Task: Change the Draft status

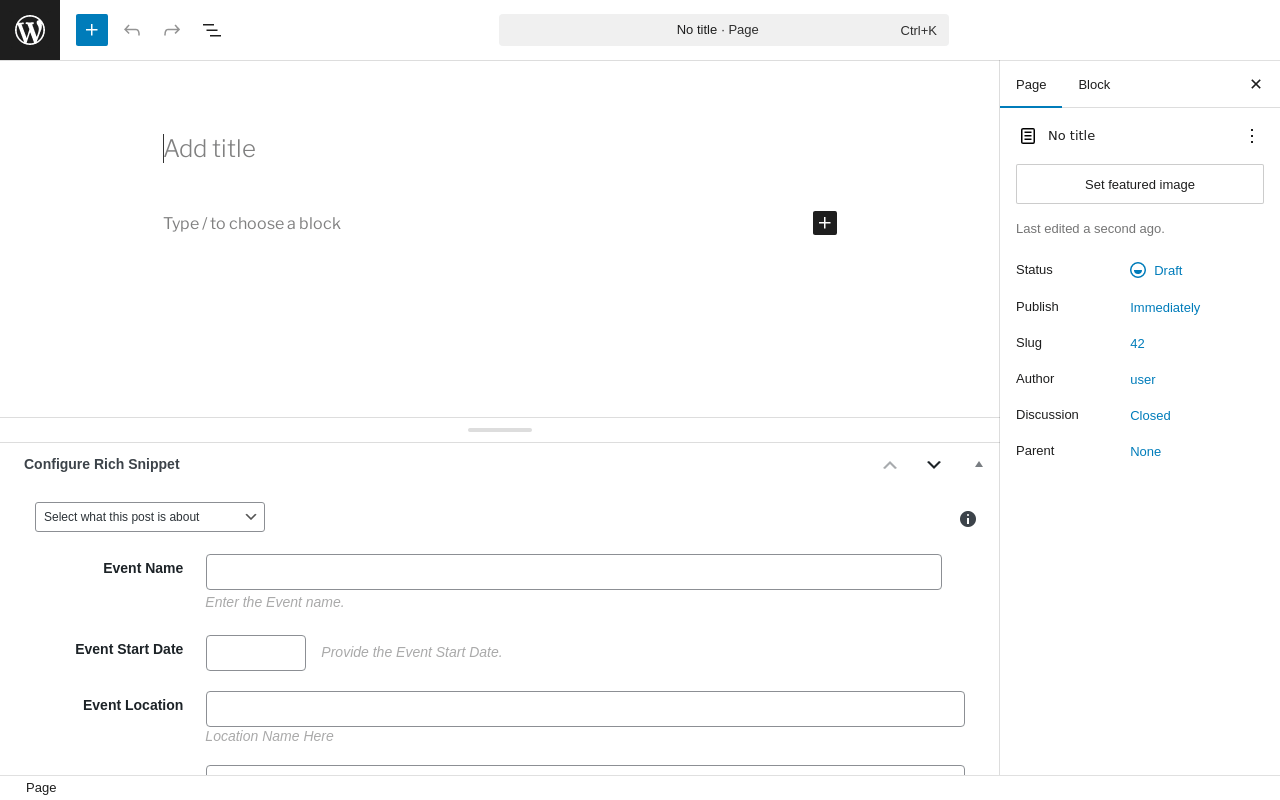Action: [x=1156, y=270]
